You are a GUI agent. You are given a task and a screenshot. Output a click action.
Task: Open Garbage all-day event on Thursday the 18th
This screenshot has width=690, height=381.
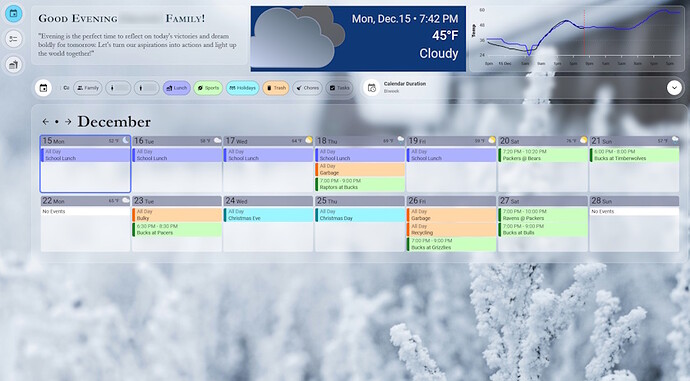tap(360, 169)
